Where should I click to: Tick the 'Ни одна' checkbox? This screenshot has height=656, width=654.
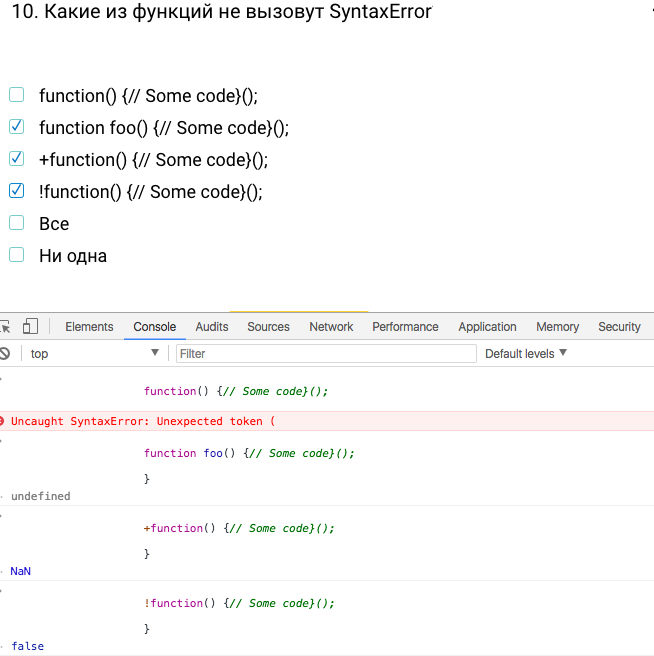point(16,255)
